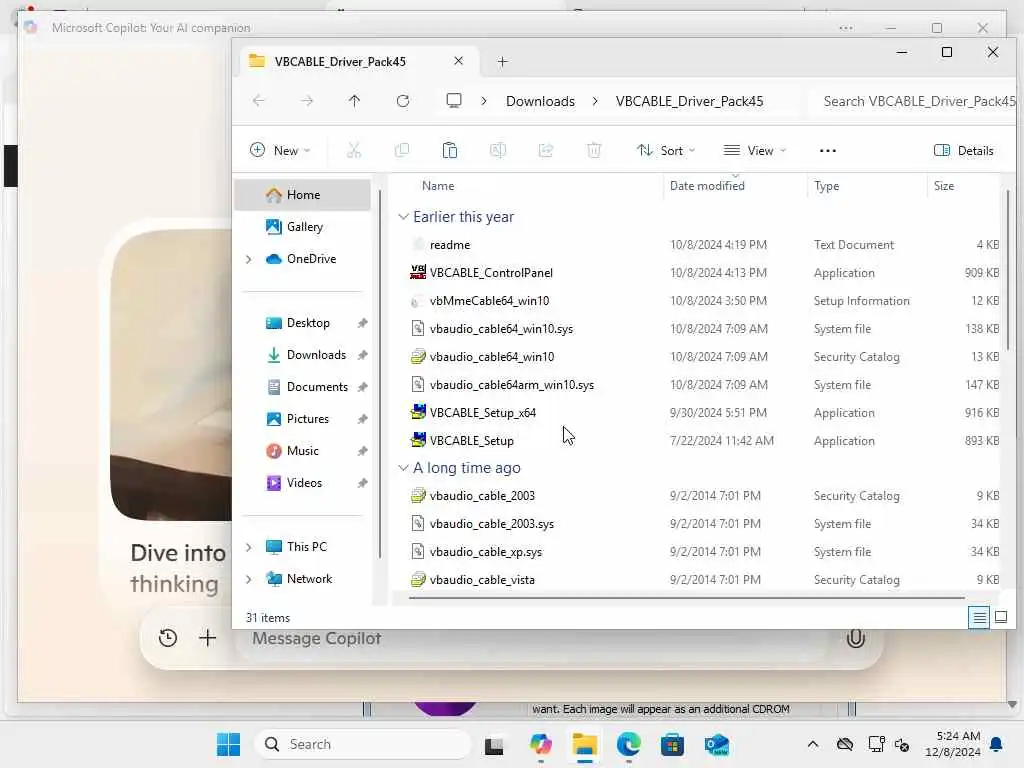
Task: Add a new File Explorer tab
Action: point(502,61)
